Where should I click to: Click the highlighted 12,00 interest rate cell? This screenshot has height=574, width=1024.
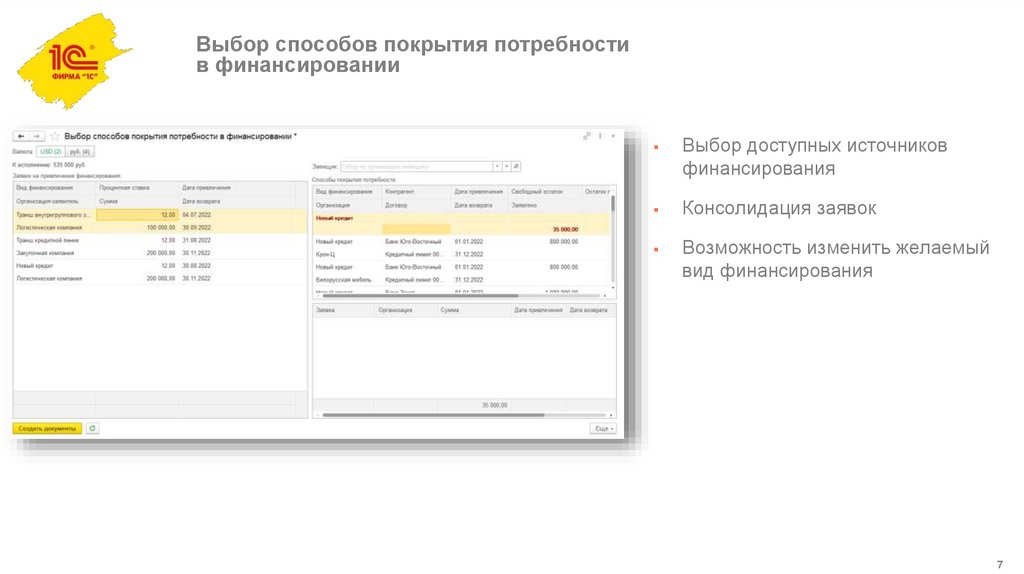[x=137, y=214]
